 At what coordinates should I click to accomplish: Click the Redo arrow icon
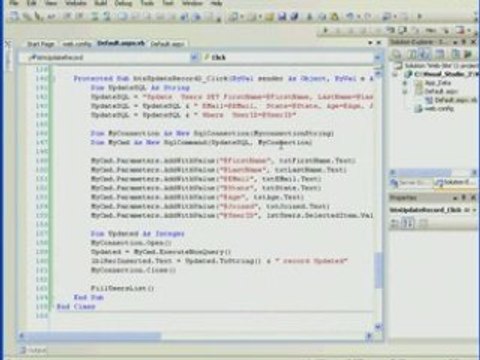click(x=368, y=16)
